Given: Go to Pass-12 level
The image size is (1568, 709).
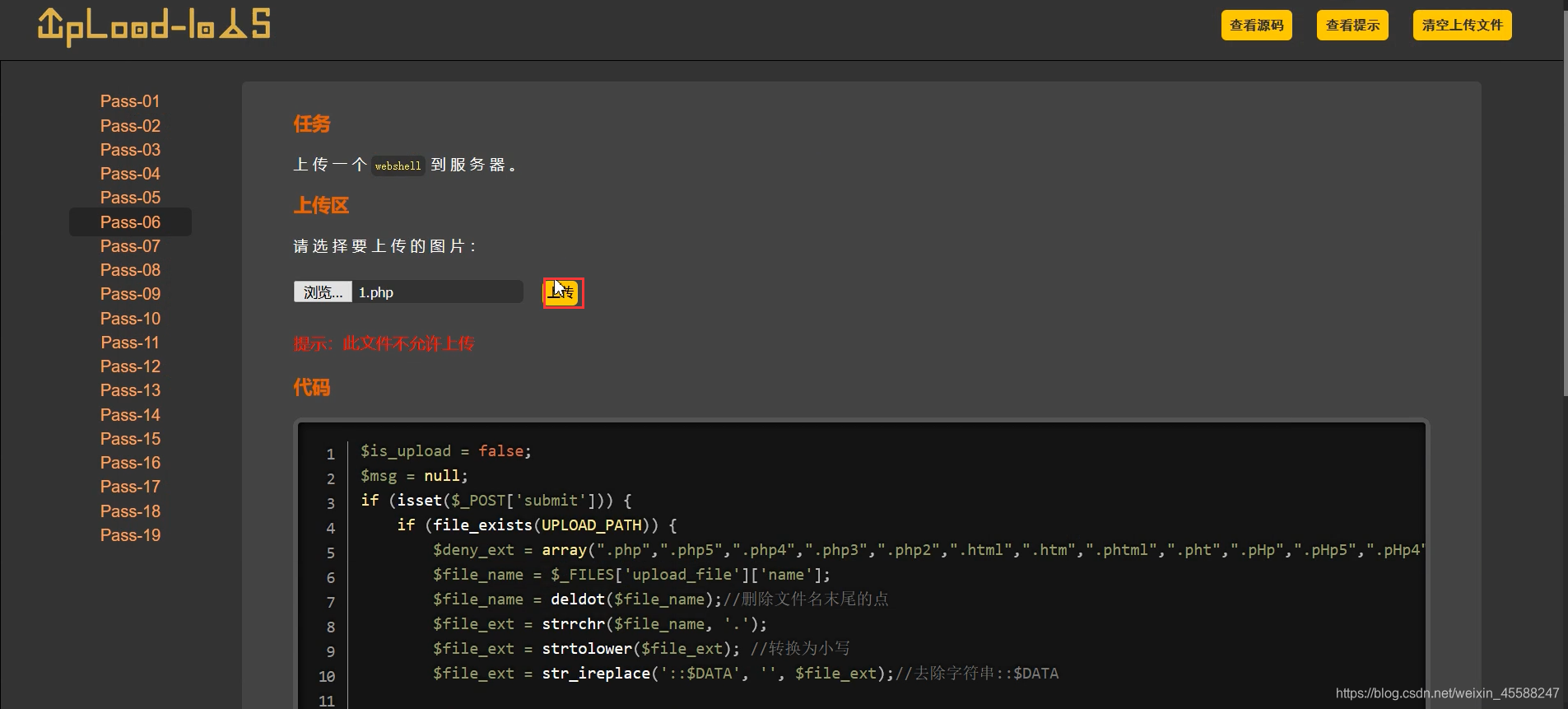Looking at the screenshot, I should (x=130, y=366).
